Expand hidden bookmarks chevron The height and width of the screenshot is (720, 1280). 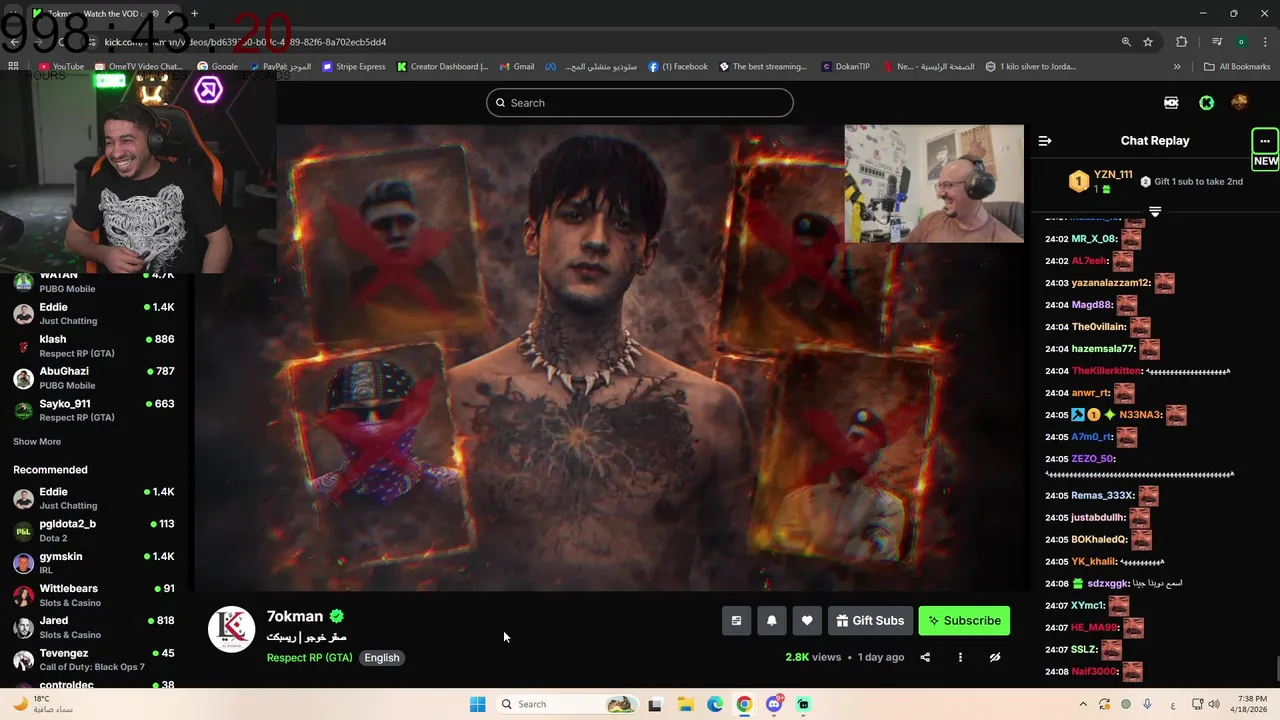pyautogui.click(x=1177, y=67)
